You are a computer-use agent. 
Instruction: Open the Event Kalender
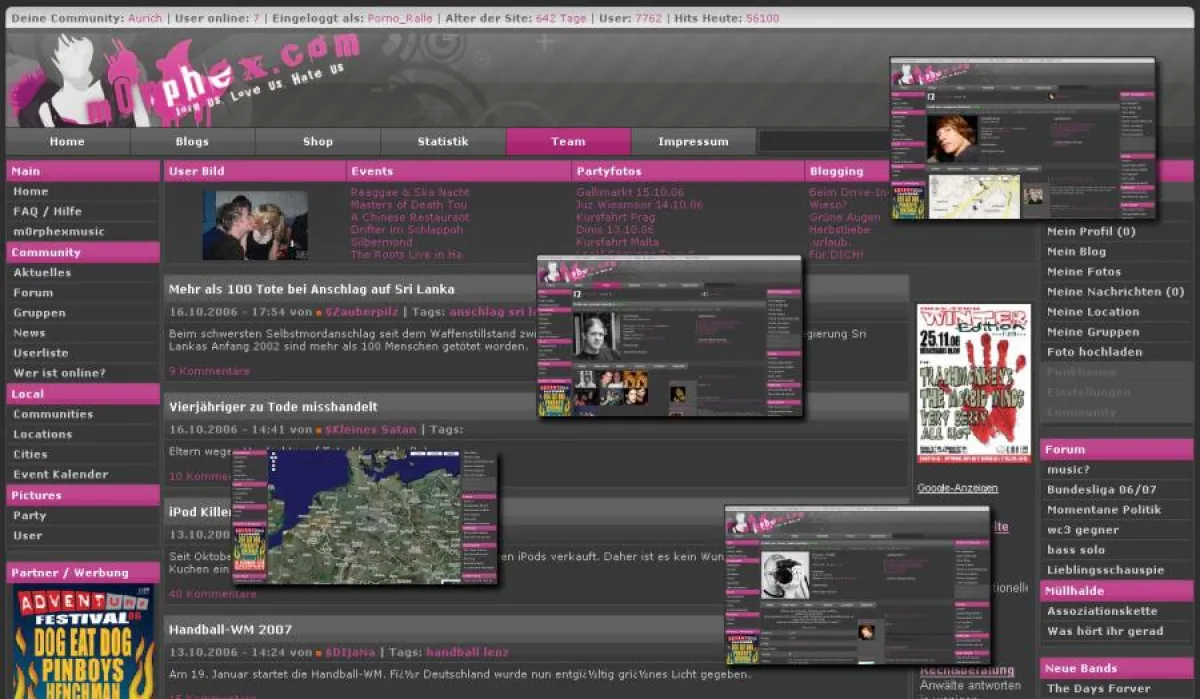coord(60,473)
